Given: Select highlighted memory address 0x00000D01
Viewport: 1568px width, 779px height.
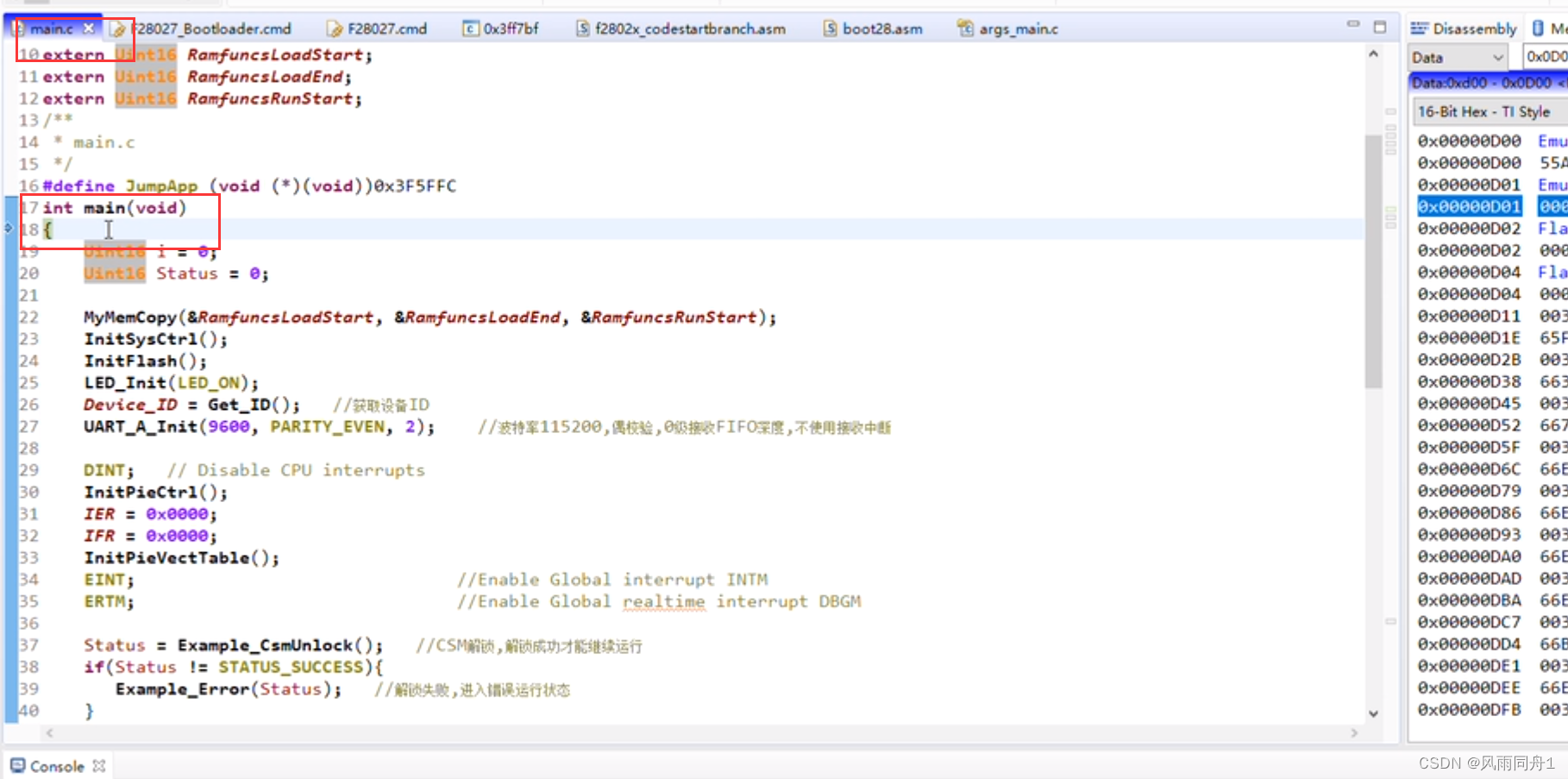Looking at the screenshot, I should [x=1470, y=206].
